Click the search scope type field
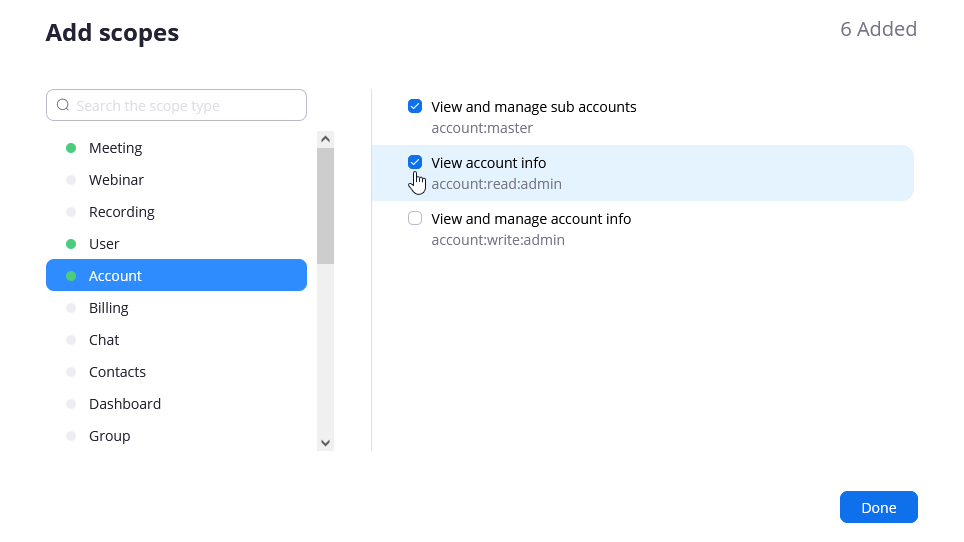The height and width of the screenshot is (542, 964). point(185,105)
